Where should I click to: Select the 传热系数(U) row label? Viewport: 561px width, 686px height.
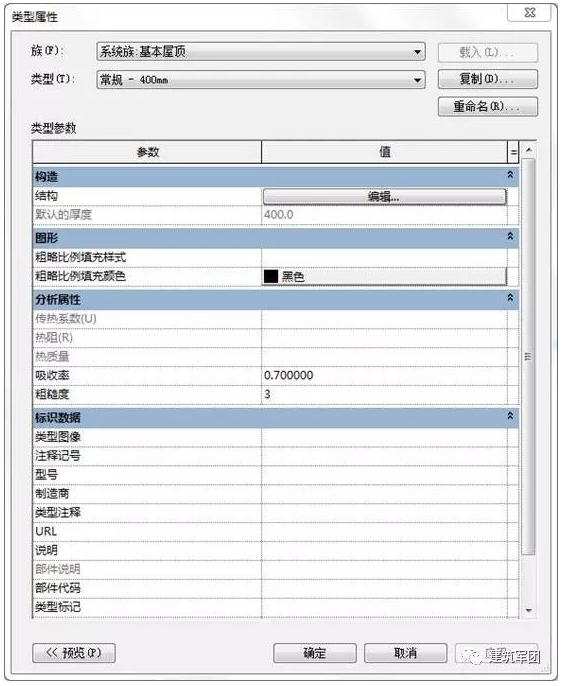(x=66, y=318)
